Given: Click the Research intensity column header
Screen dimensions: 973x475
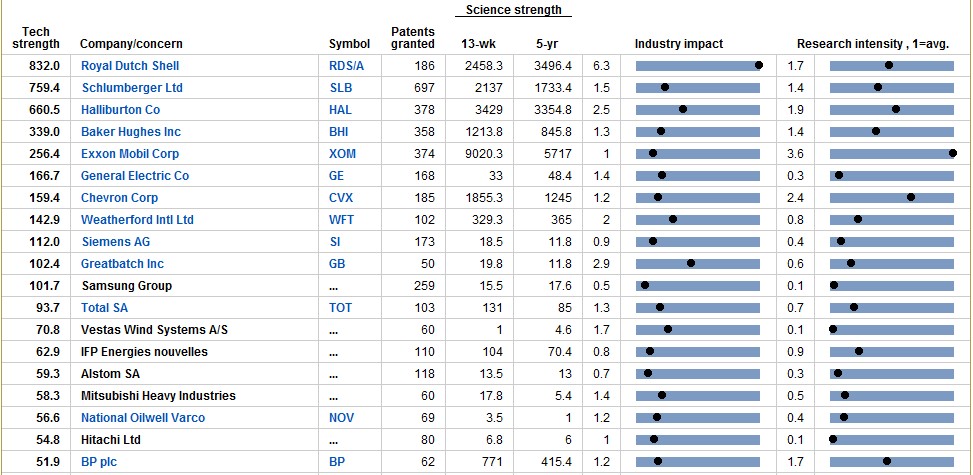Looking at the screenshot, I should click(872, 44).
